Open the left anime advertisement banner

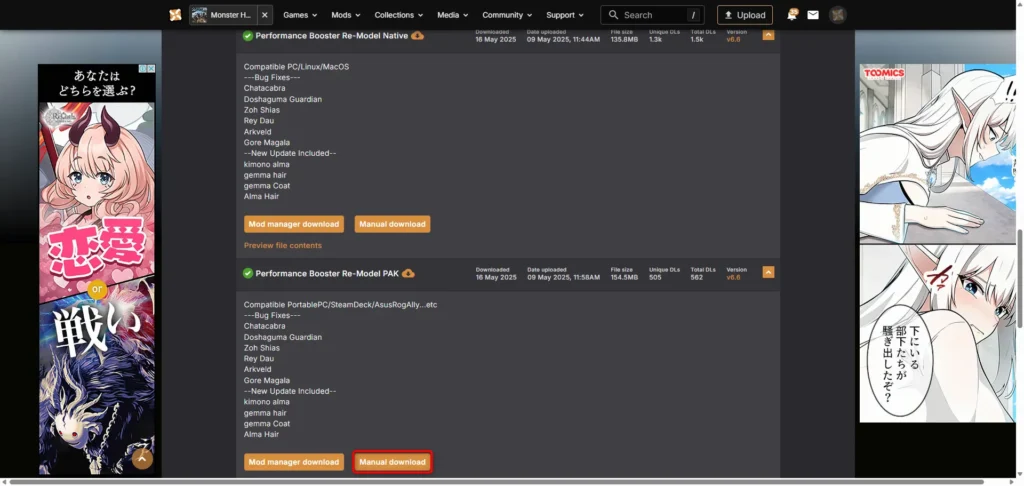97,269
